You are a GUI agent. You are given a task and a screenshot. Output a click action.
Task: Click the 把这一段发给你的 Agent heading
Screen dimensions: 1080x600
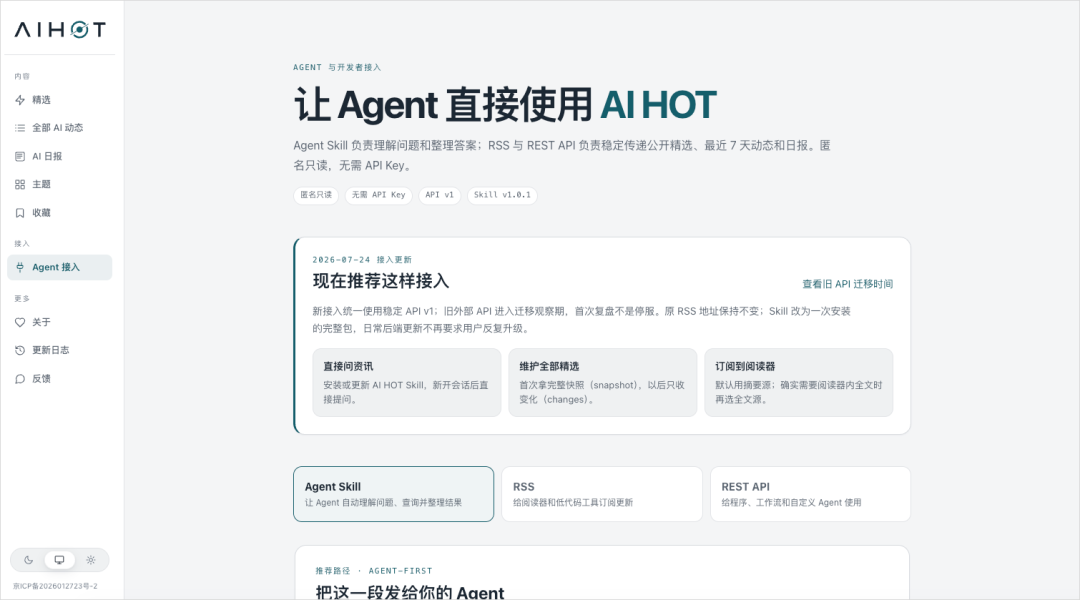point(410,592)
